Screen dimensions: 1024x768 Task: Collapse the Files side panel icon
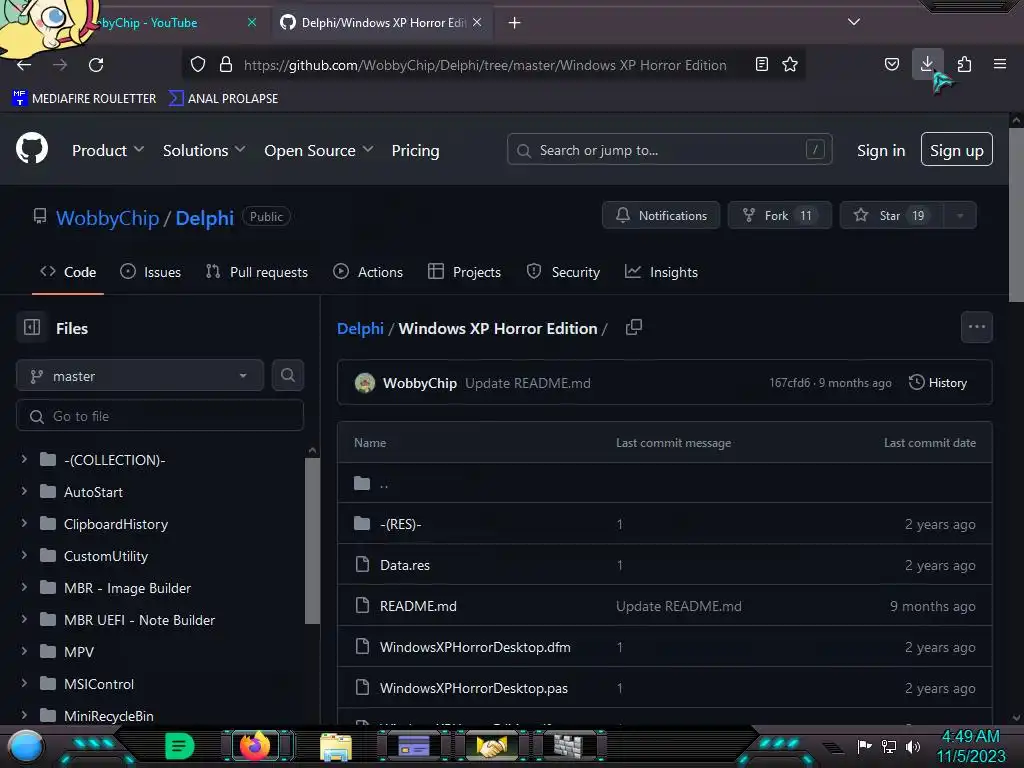click(x=32, y=327)
